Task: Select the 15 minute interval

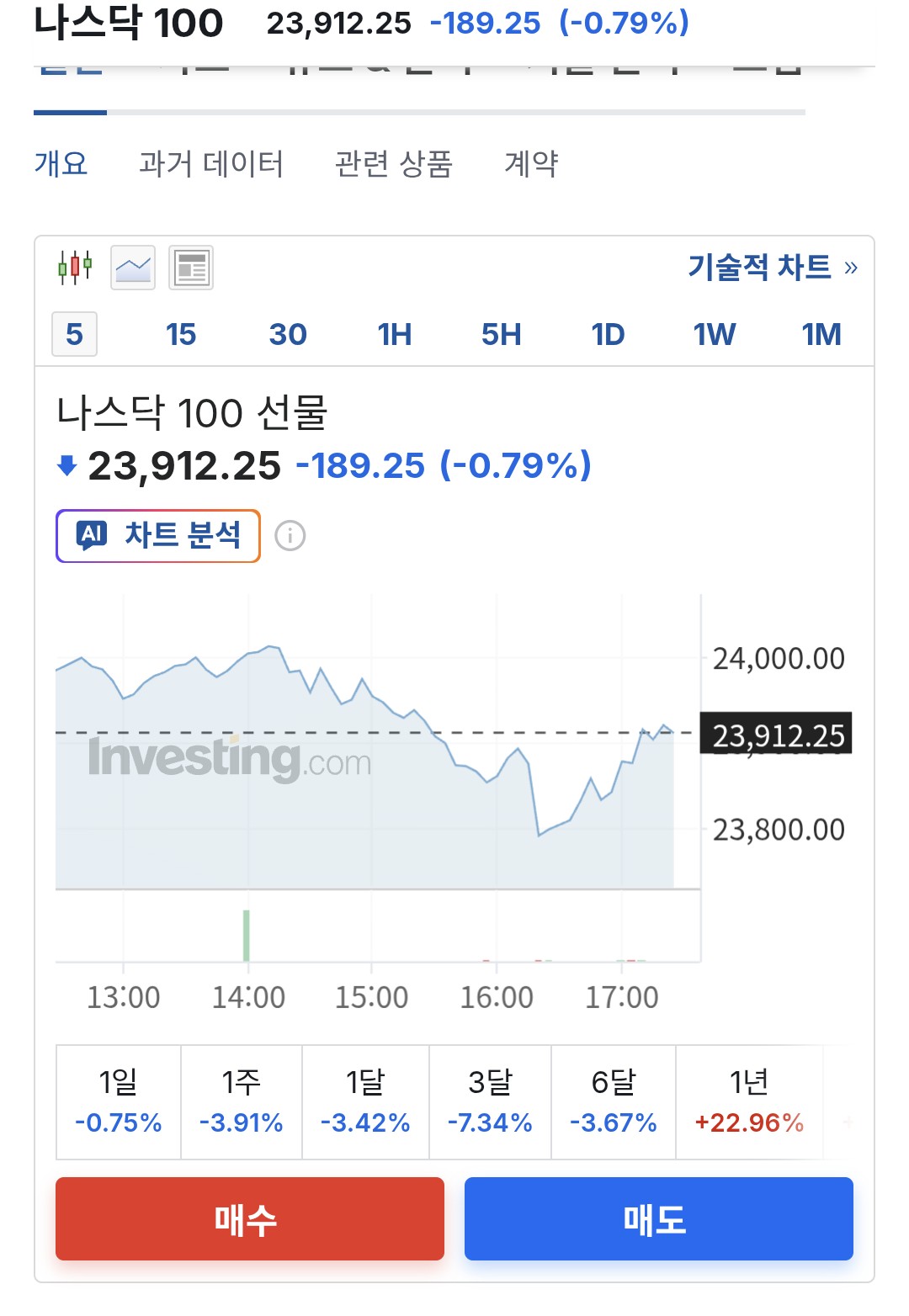Action: coord(180,335)
